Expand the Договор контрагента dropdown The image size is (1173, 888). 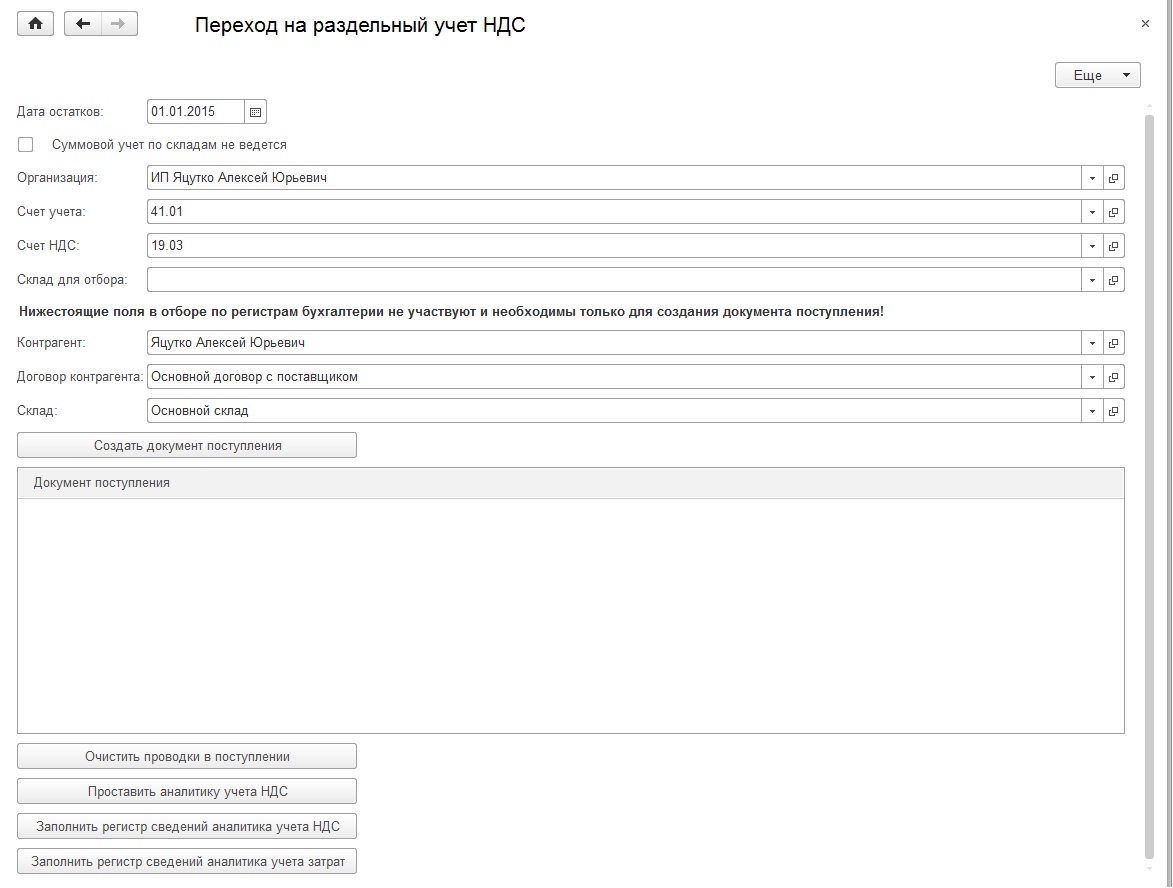[x=1092, y=377]
